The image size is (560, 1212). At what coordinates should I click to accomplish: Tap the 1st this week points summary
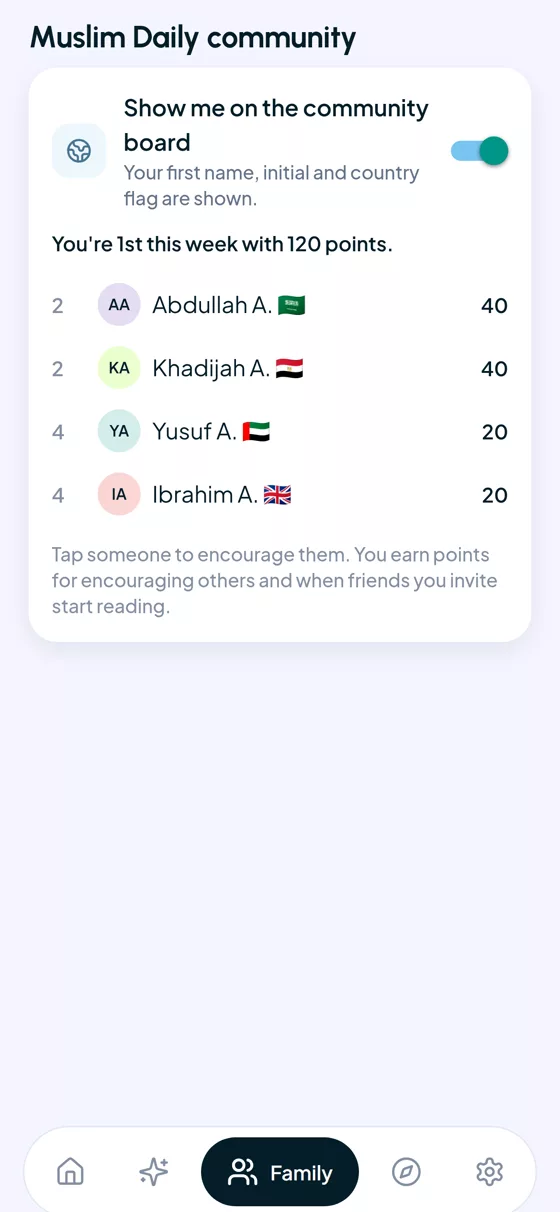[x=222, y=244]
